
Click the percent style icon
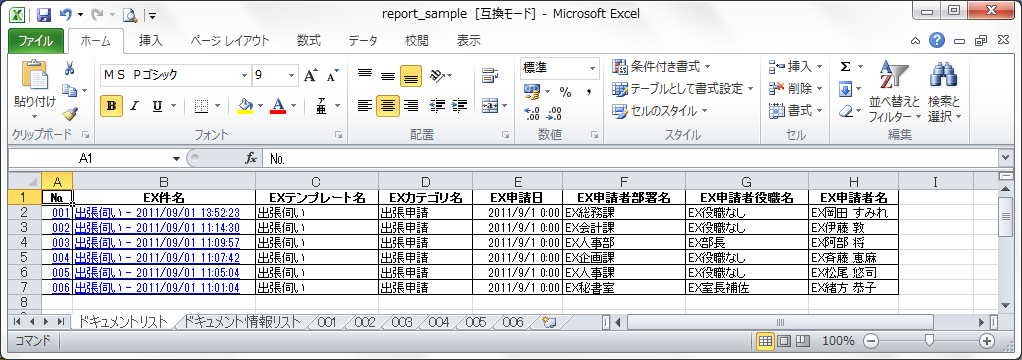click(x=565, y=92)
